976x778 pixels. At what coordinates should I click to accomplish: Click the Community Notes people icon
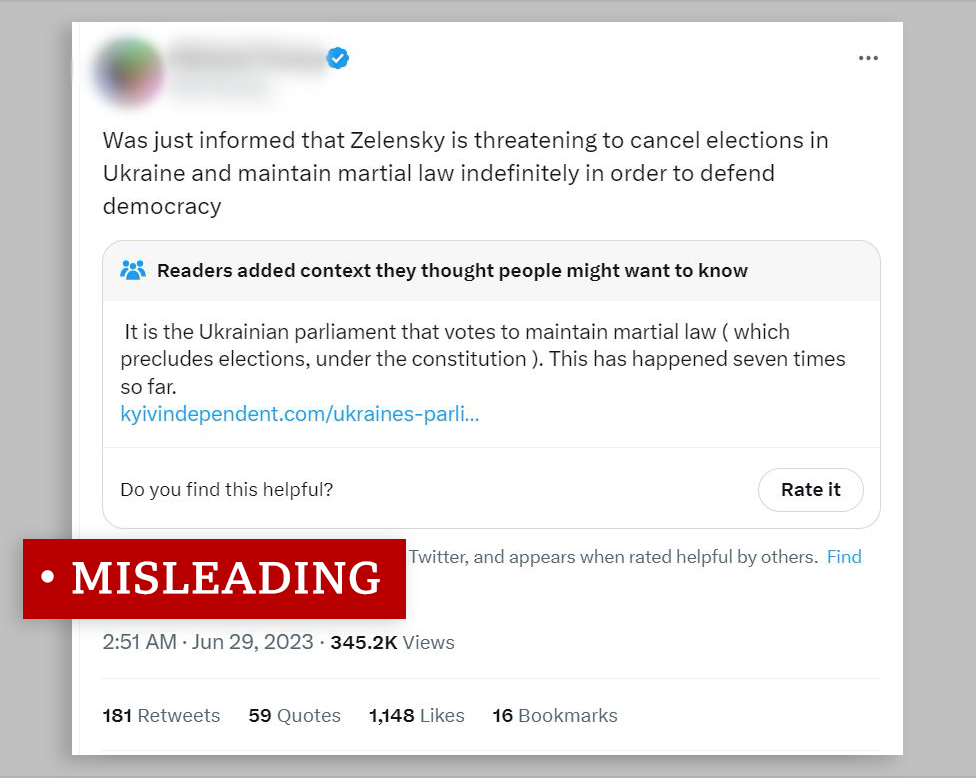[x=131, y=269]
